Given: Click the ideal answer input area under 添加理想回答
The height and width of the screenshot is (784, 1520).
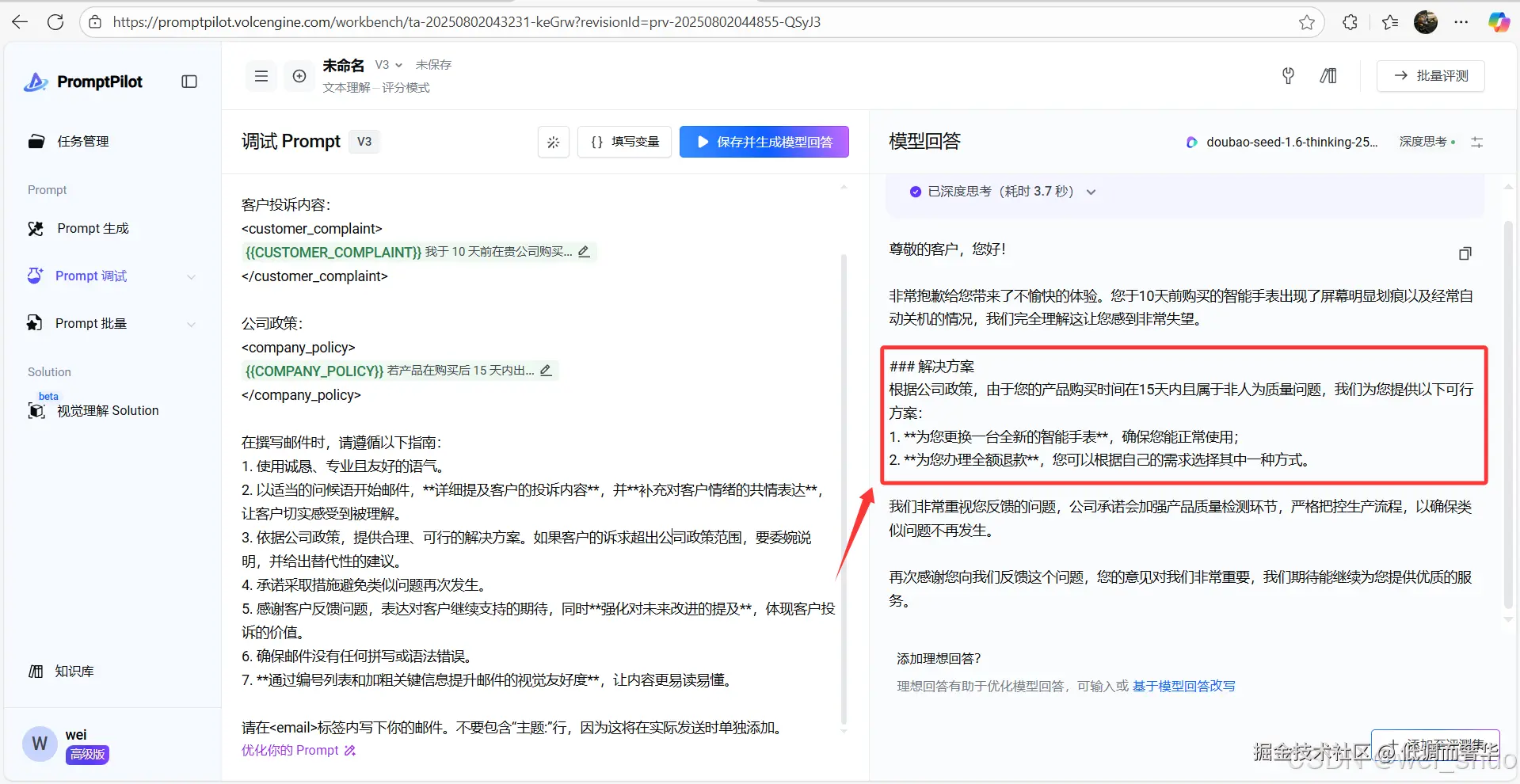Looking at the screenshot, I should 1030,686.
